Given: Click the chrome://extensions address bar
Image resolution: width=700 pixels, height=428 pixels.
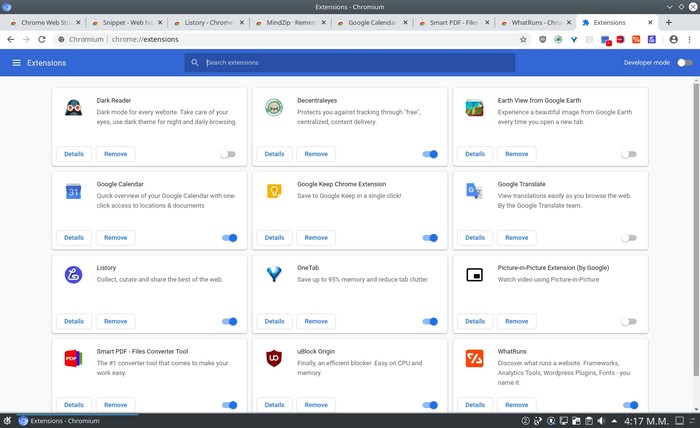Looking at the screenshot, I should (x=290, y=39).
